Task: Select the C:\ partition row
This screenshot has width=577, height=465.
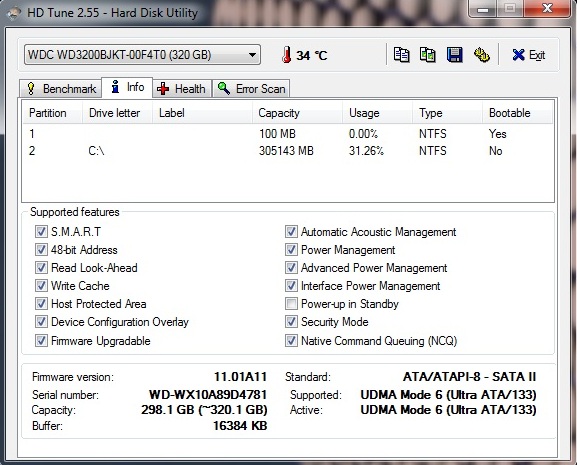Action: point(287,151)
